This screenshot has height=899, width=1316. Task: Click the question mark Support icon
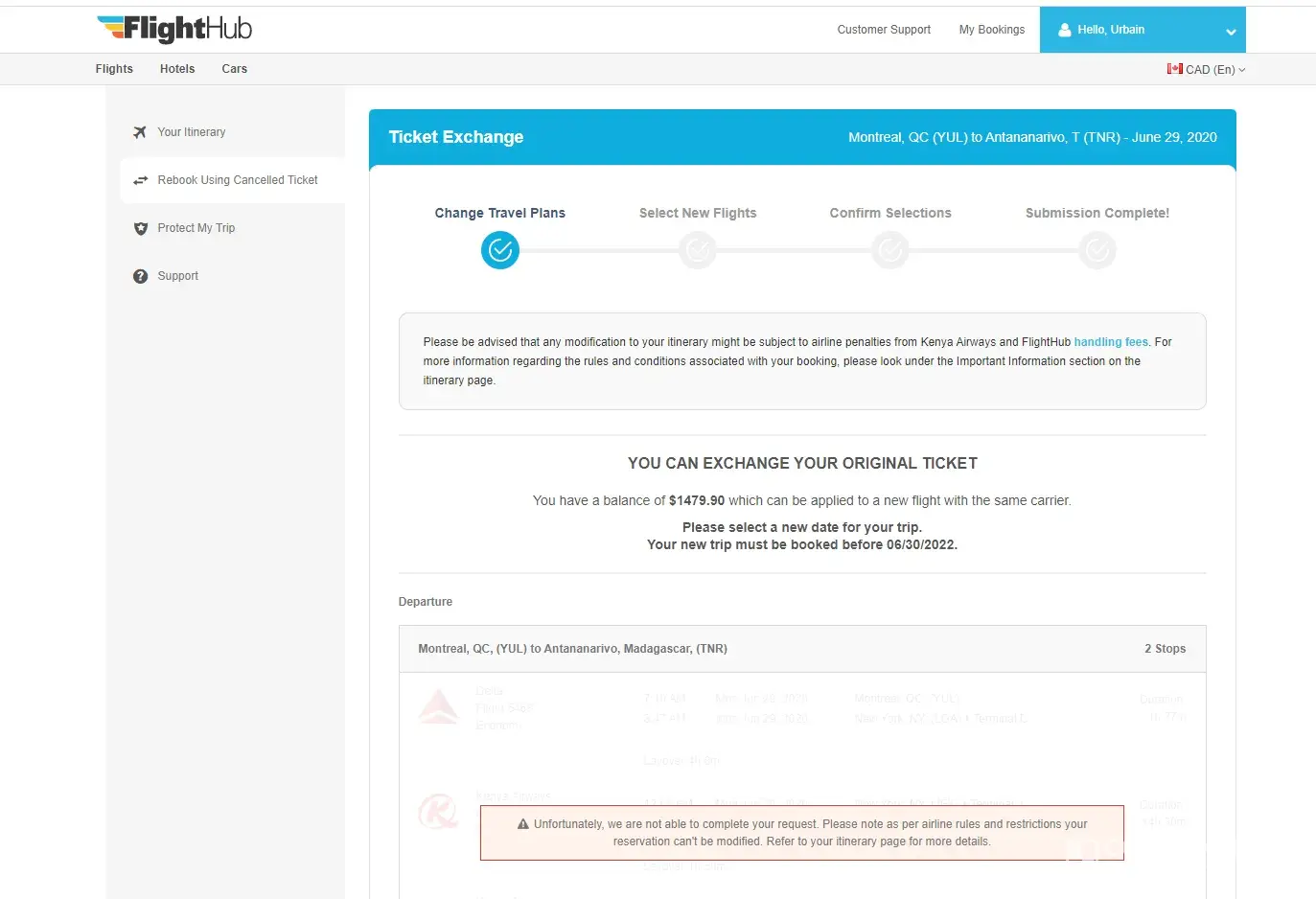[x=140, y=276]
